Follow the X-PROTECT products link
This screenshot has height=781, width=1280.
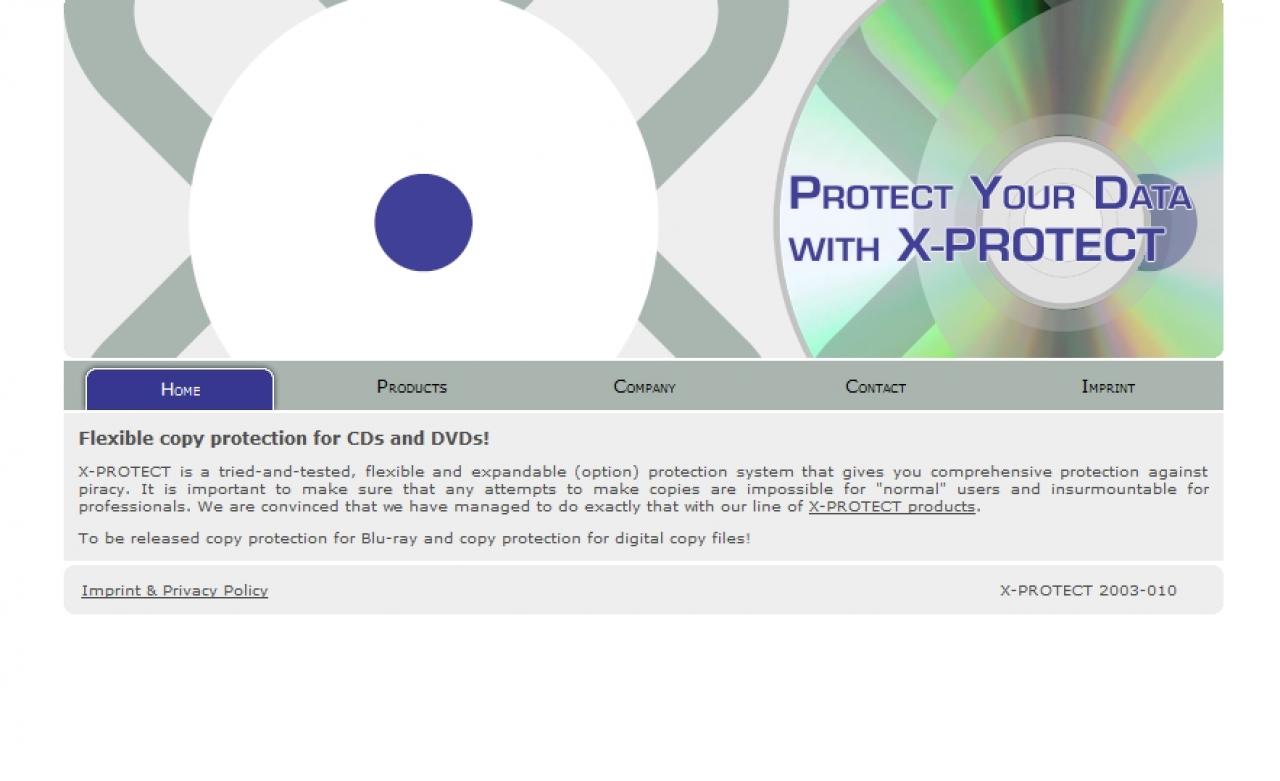892,507
